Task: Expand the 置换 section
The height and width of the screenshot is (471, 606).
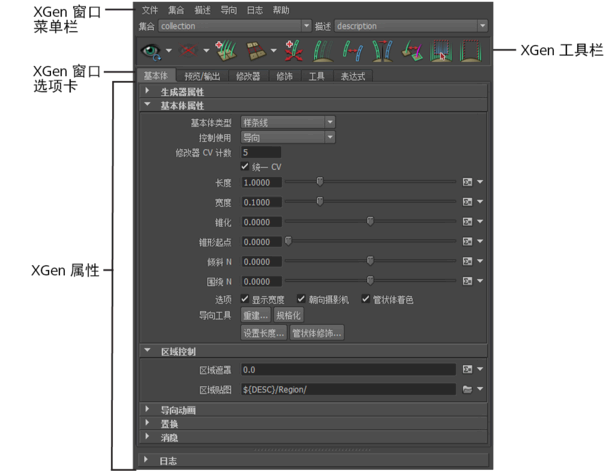Action: pyautogui.click(x=313, y=423)
